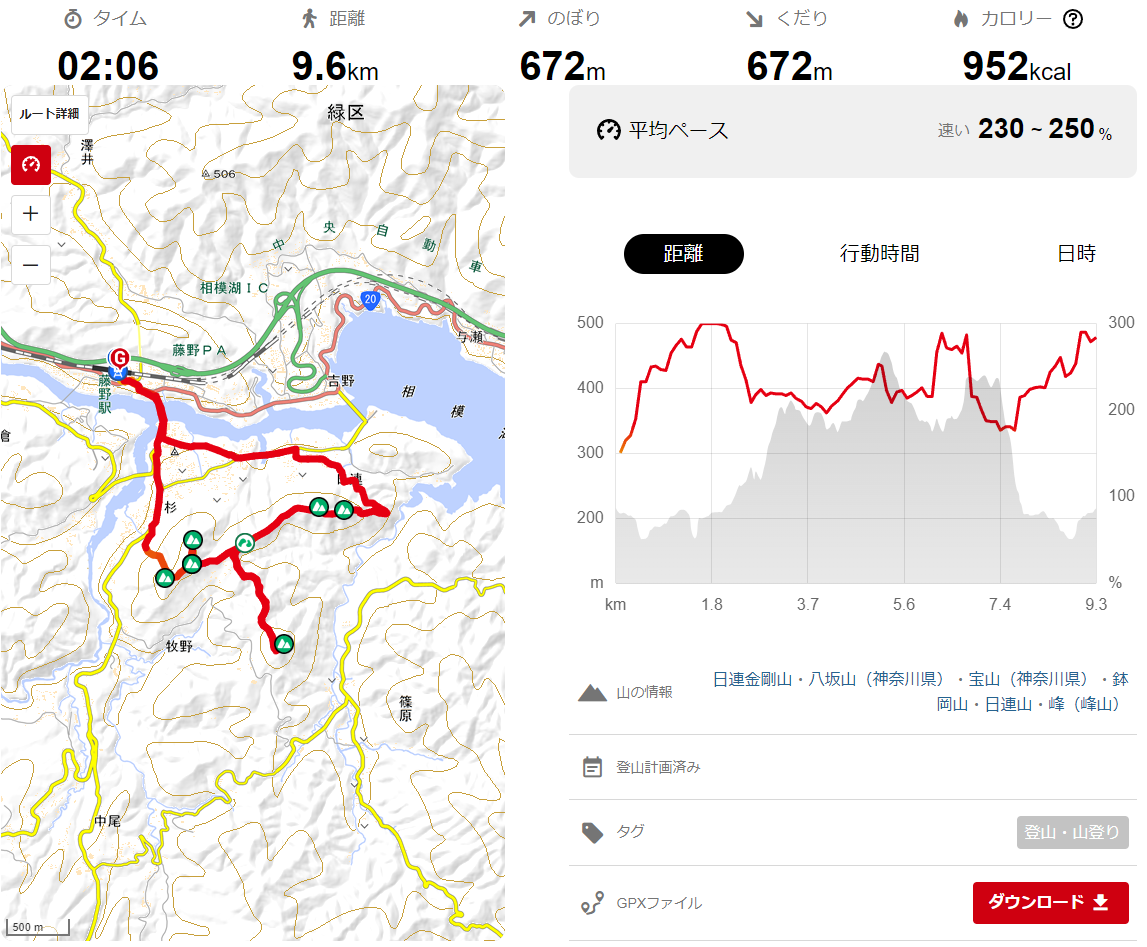Click the 登山・山登り tag
Viewport: 1147px width, 947px height.
coord(1072,832)
